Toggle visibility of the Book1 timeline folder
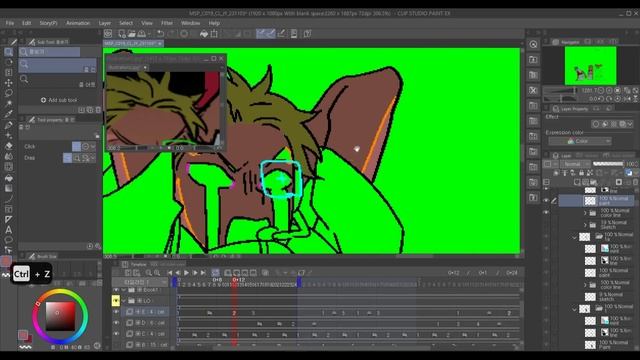The height and width of the screenshot is (360, 640). coord(116,290)
